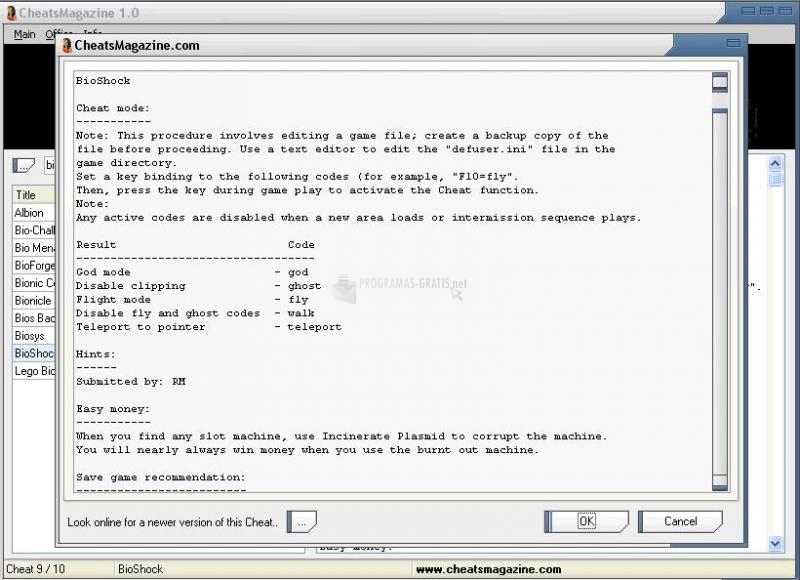
Task: Click the "Save game recommendation:" heading
Action: (x=161, y=477)
